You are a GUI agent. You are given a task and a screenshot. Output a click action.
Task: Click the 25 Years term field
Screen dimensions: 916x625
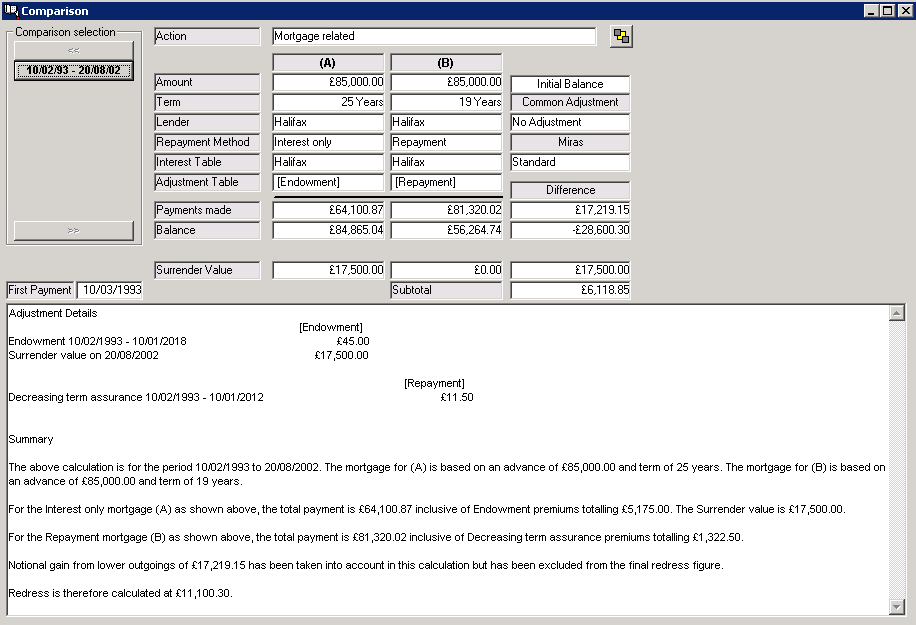(x=328, y=102)
